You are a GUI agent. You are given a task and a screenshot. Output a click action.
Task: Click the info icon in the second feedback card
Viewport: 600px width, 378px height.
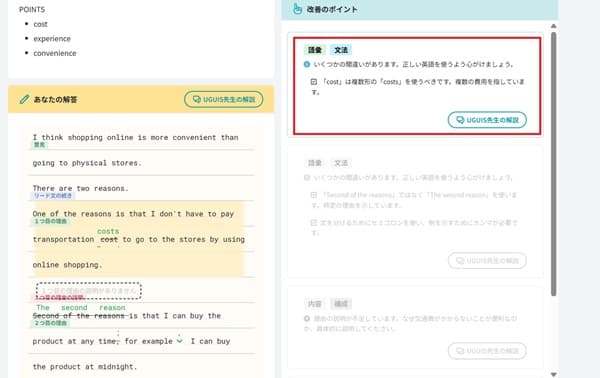[307, 178]
